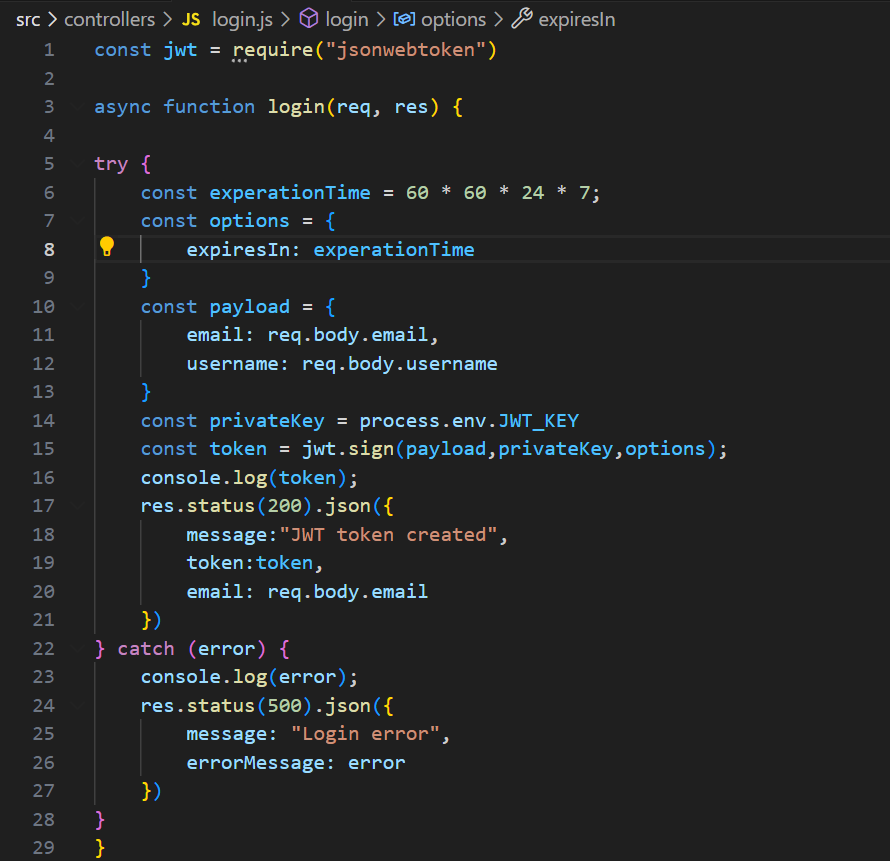
Task: Select the 'options' breadcrumb item
Action: [454, 20]
